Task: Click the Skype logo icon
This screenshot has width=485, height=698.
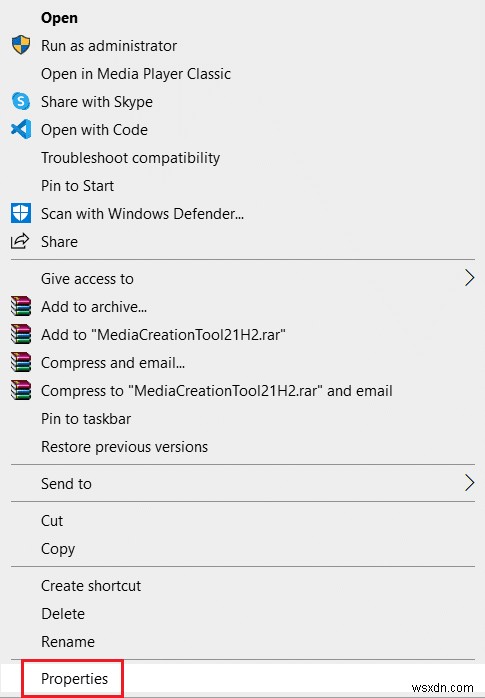Action: (21, 101)
